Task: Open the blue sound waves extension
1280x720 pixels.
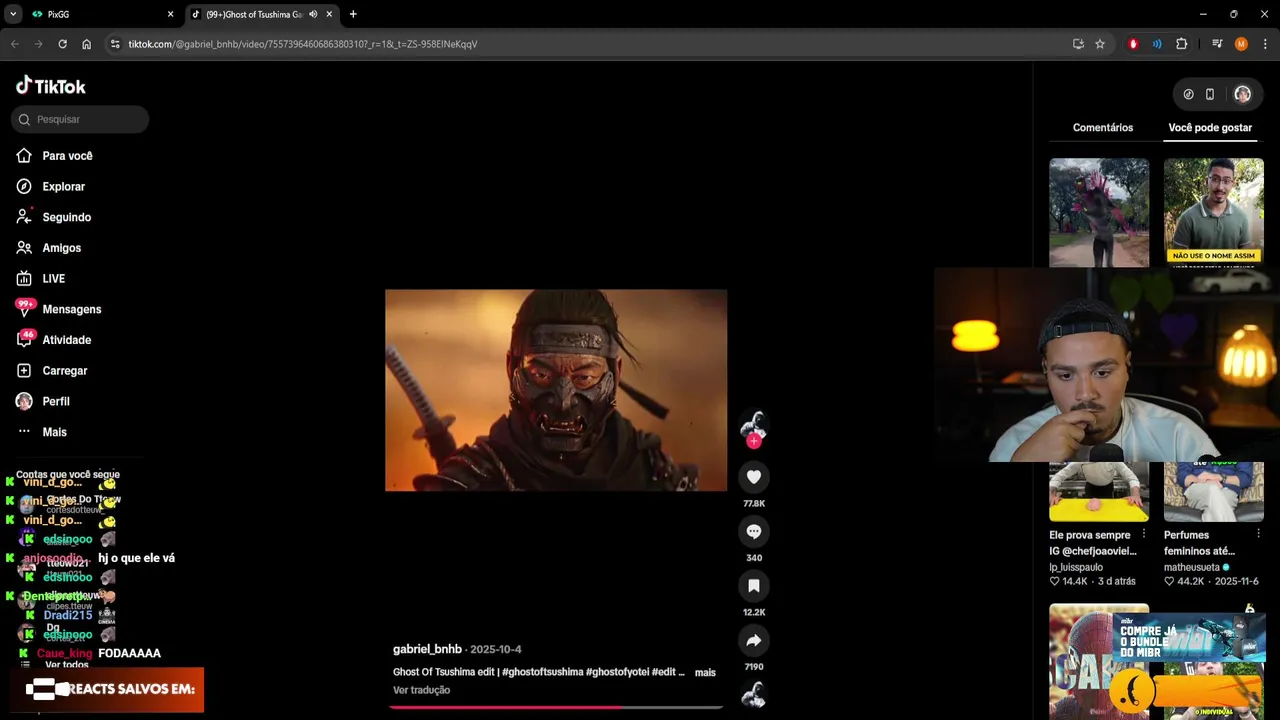Action: [1157, 44]
